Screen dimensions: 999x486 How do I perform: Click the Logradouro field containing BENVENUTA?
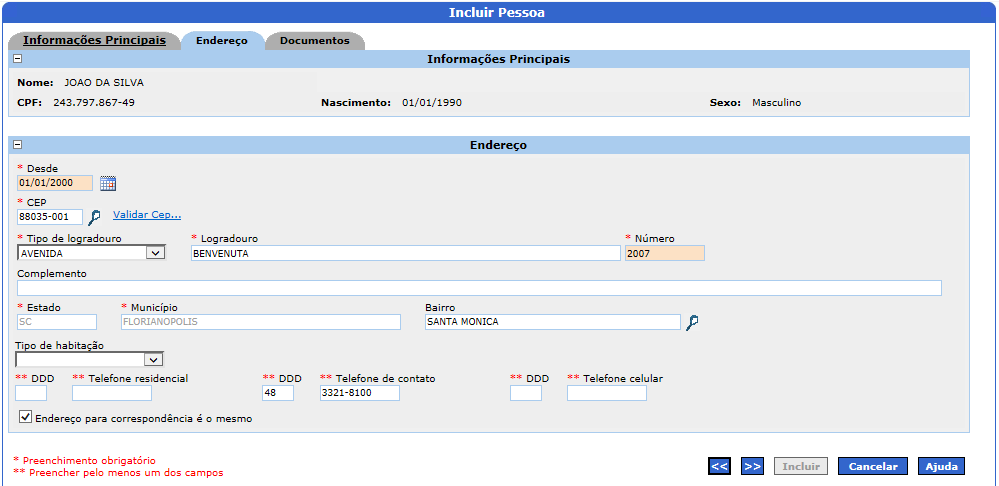[405, 253]
